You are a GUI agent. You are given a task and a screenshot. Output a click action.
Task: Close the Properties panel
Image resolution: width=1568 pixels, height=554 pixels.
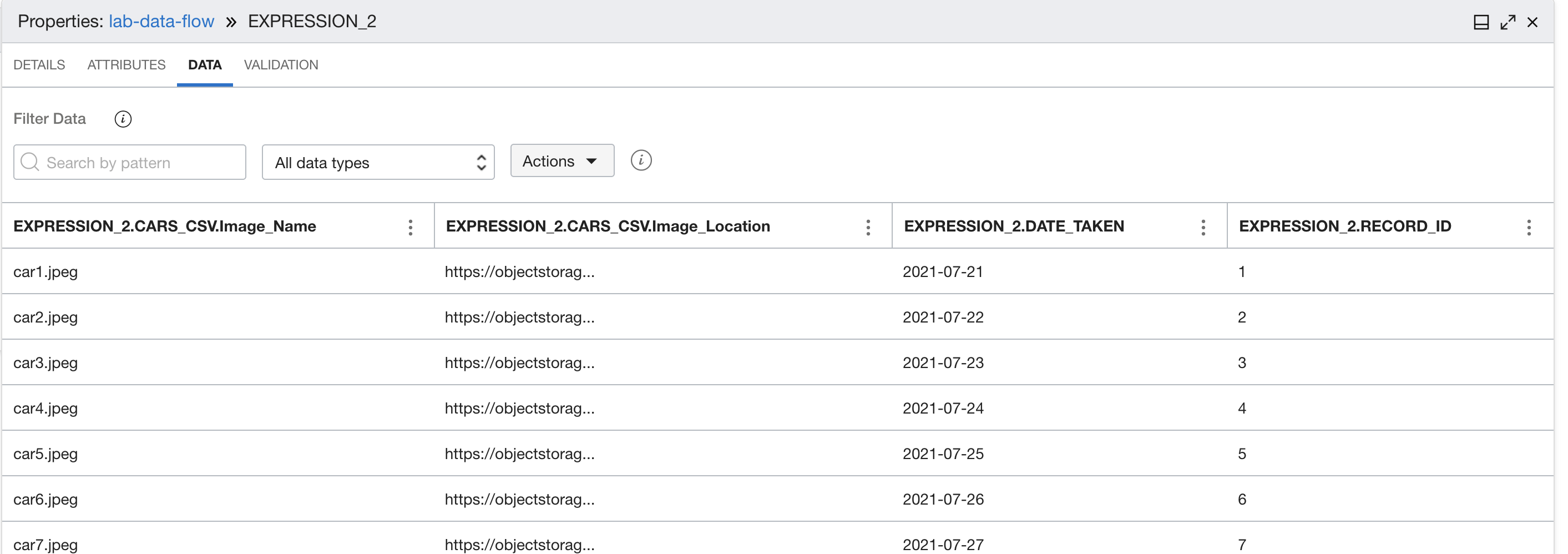coord(1532,23)
